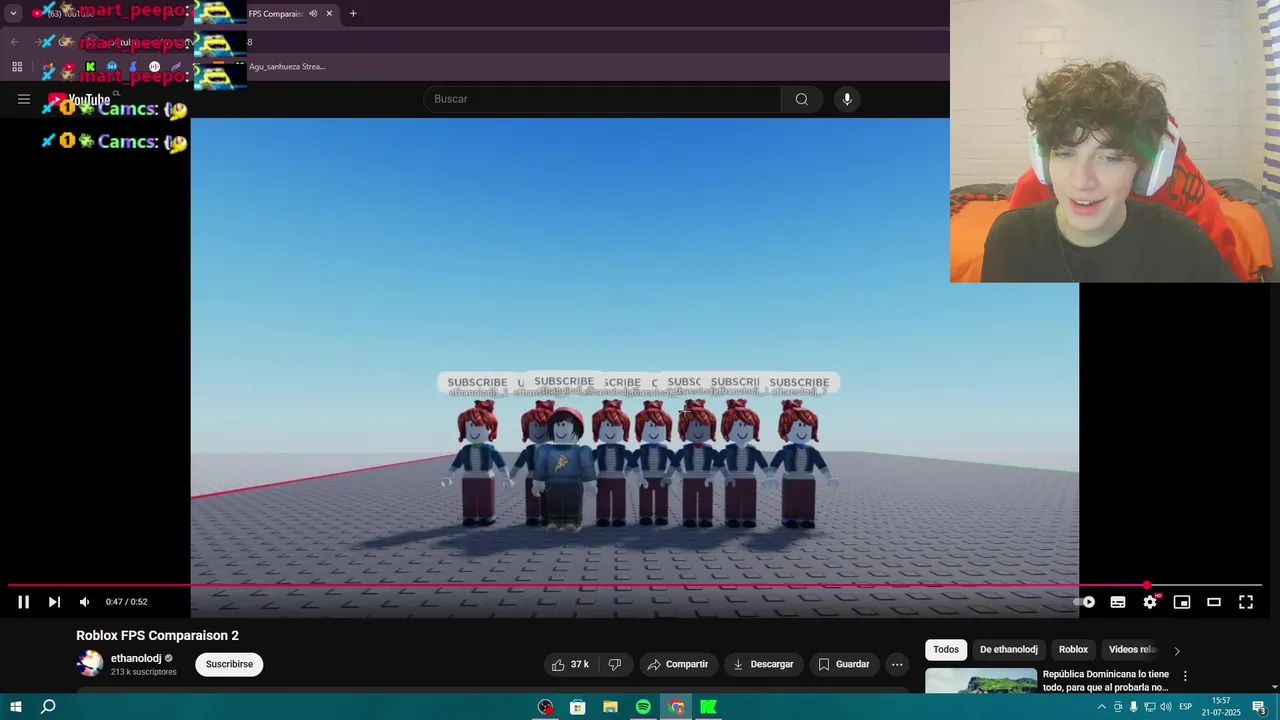
Task: Dislike the video
Action: 615,664
